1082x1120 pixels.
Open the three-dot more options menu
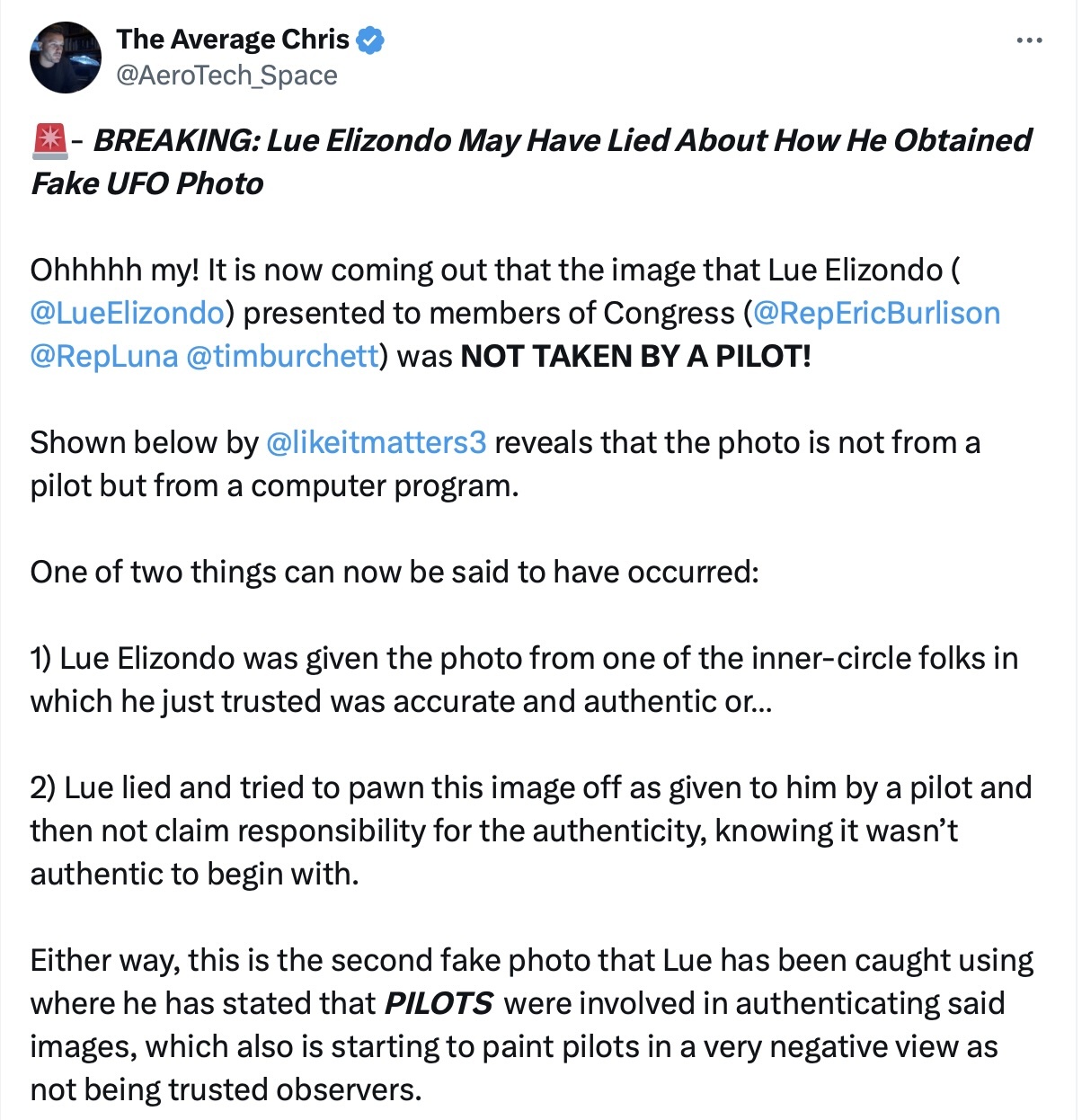[x=1029, y=40]
